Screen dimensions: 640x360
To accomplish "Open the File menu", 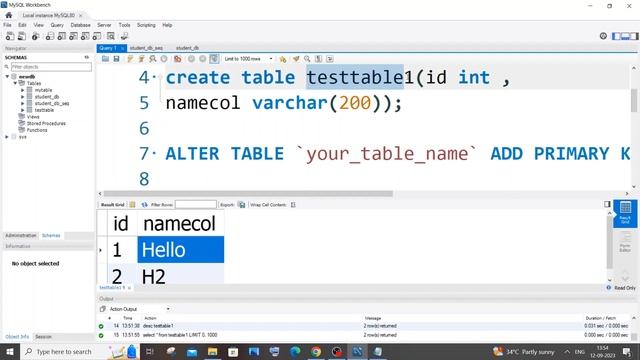I will (x=7, y=25).
